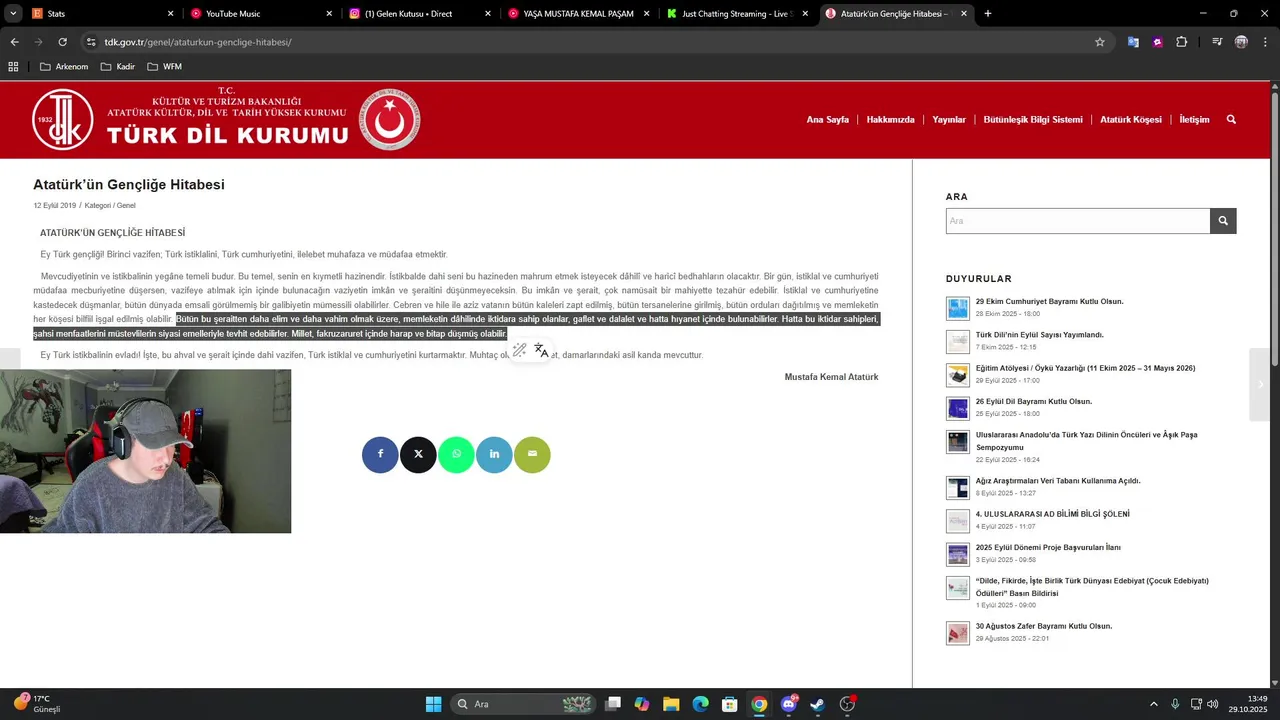Viewport: 1280px width, 720px height.
Task: Switch to YAŞA MUSTAFA KEMAL PAŞAM tab
Action: (578, 14)
